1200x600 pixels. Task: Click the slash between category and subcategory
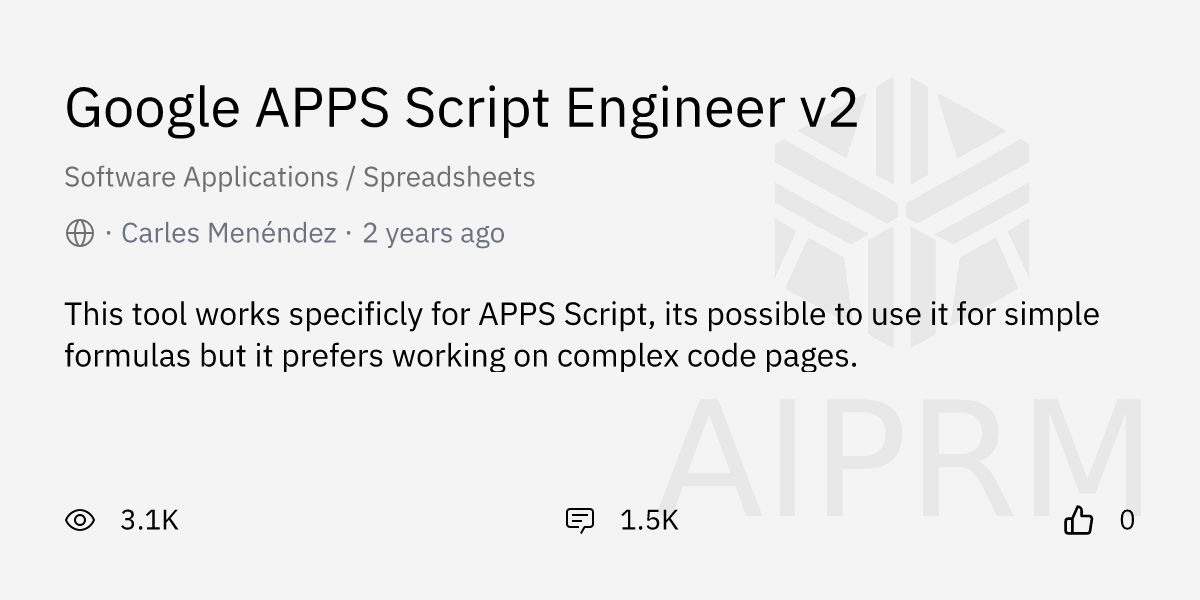(351, 177)
